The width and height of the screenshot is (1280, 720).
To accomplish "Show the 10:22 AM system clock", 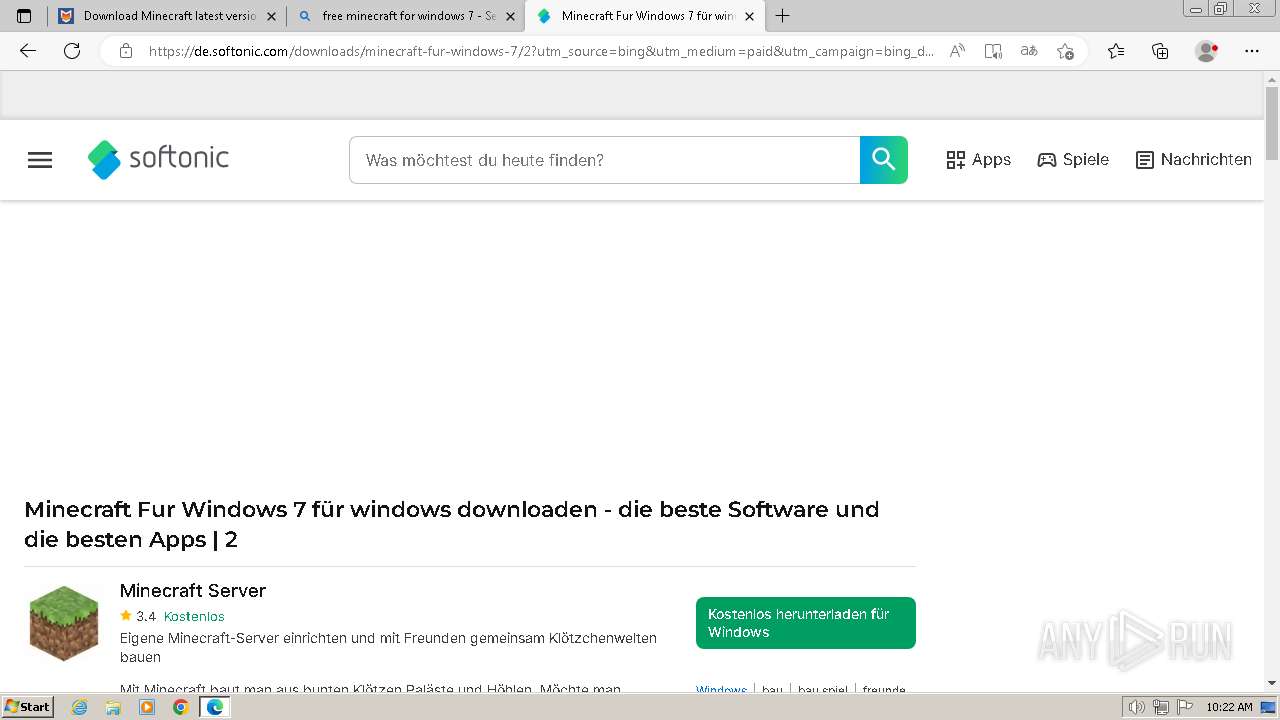I will coord(1229,707).
